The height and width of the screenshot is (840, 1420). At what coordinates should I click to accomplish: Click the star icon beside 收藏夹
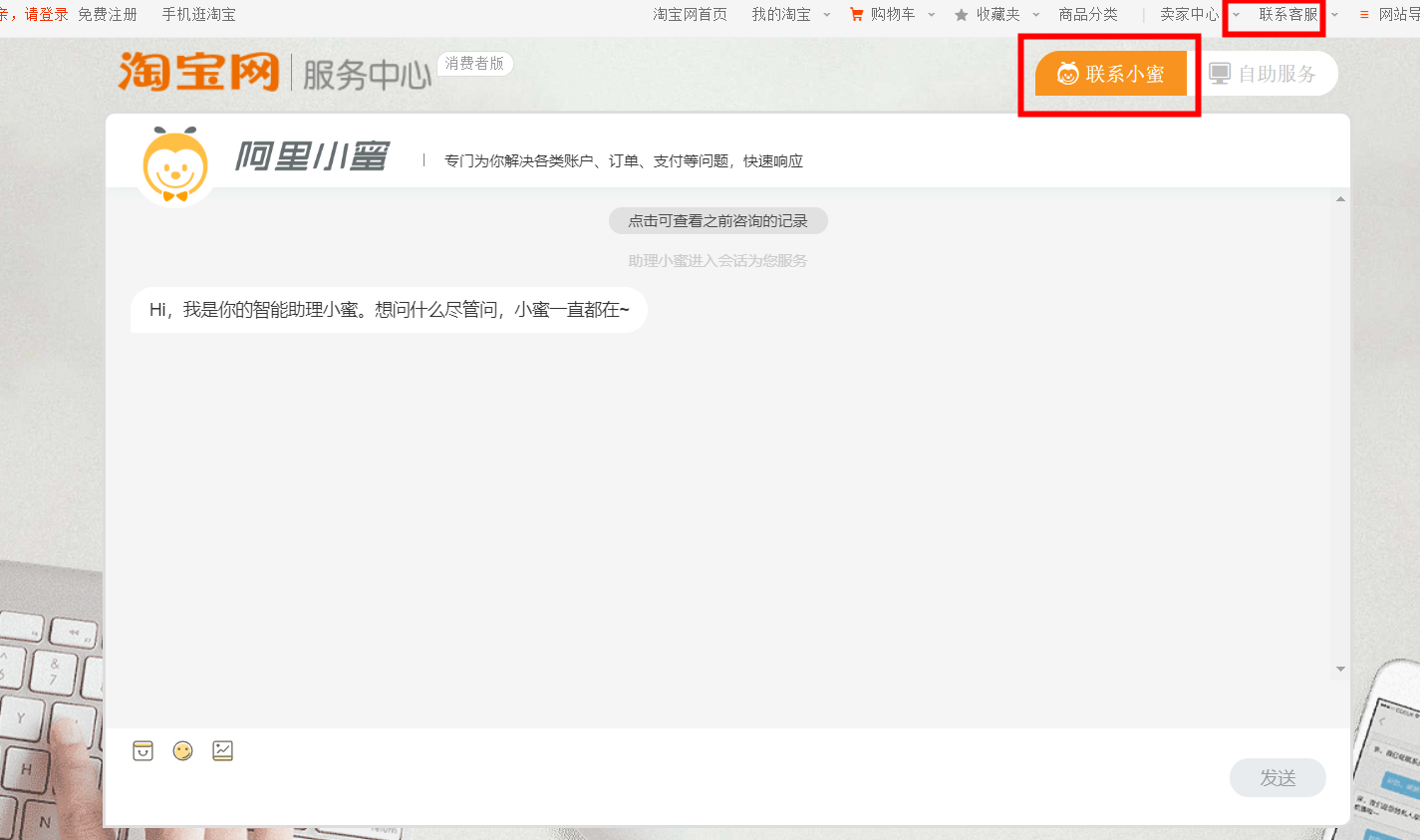pyautogui.click(x=960, y=14)
